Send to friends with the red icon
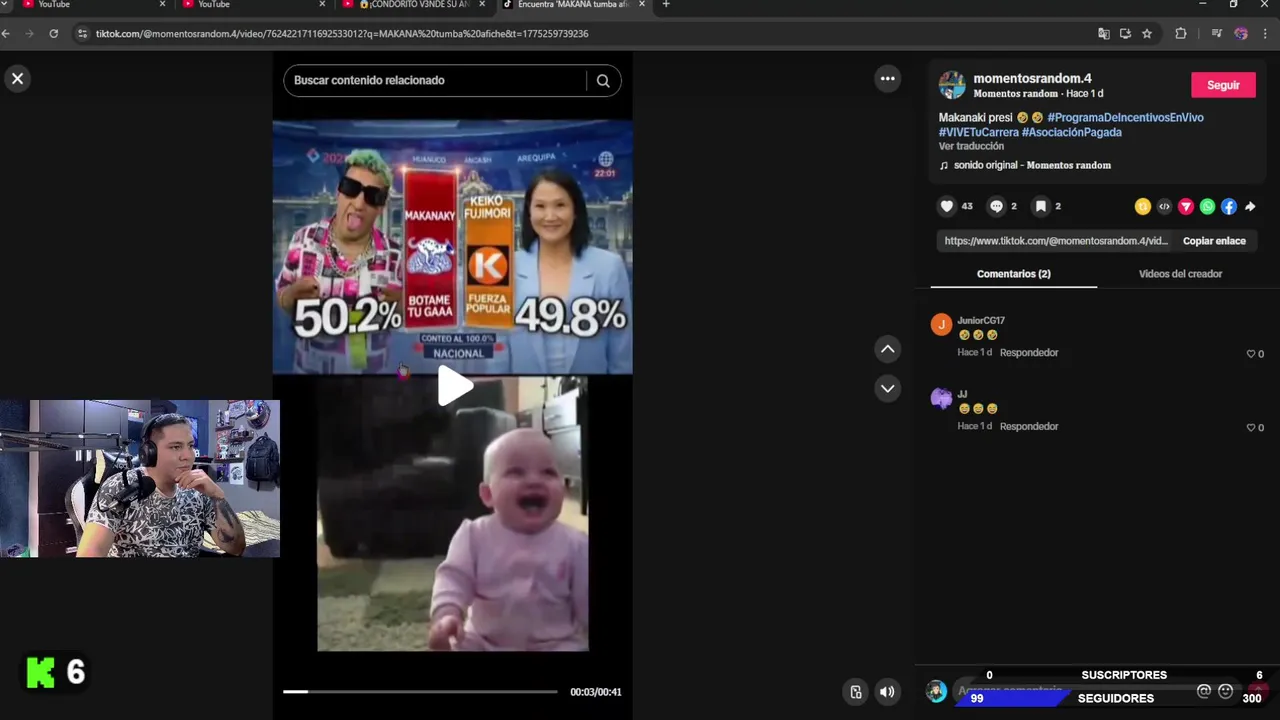 [x=1186, y=207]
